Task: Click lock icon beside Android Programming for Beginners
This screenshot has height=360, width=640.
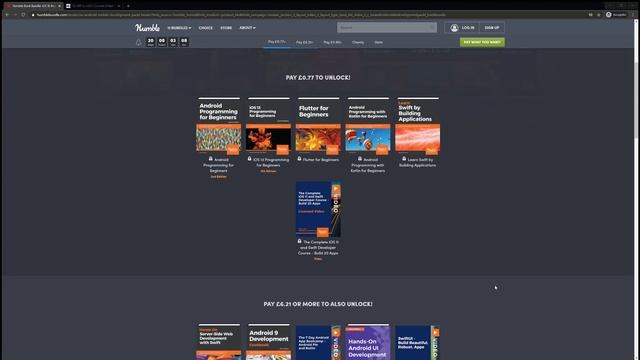Action: [x=211, y=159]
